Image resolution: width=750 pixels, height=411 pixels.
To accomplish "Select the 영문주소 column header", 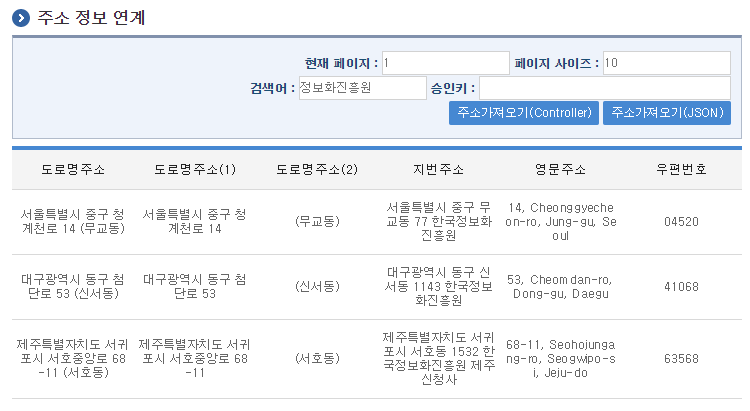I will tap(561, 169).
